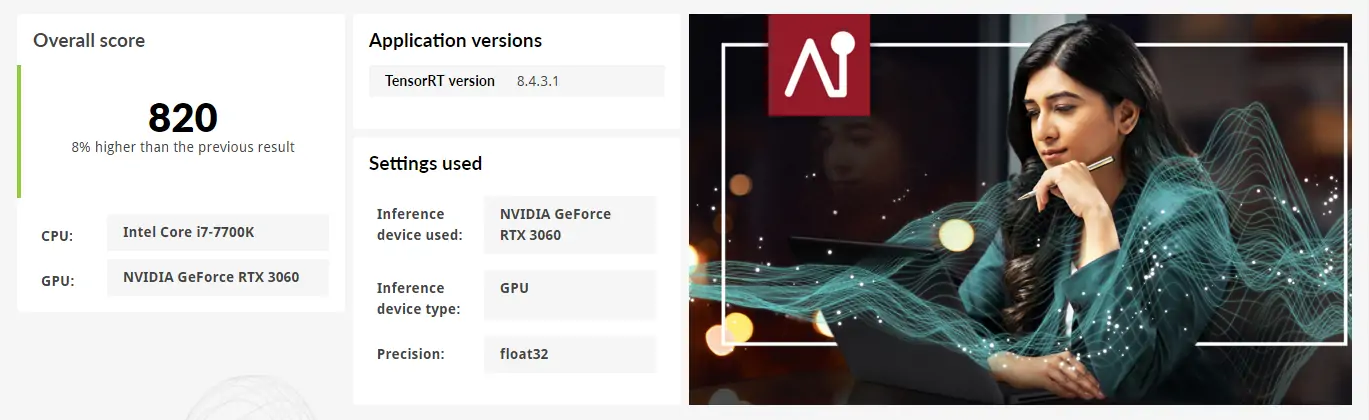Click the Inference device used label
This screenshot has width=1369, height=420.
(x=420, y=225)
